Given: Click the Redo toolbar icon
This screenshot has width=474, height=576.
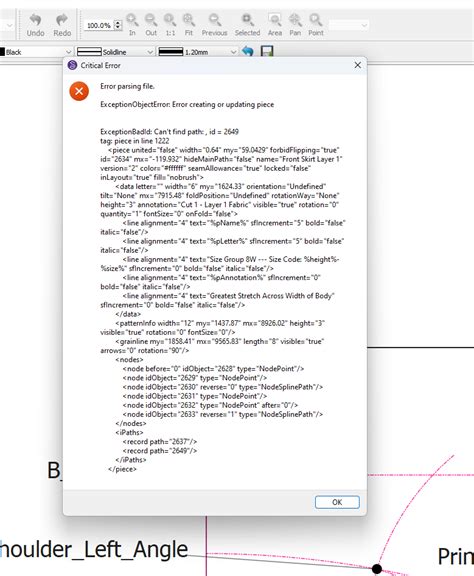Looking at the screenshot, I should (62, 25).
